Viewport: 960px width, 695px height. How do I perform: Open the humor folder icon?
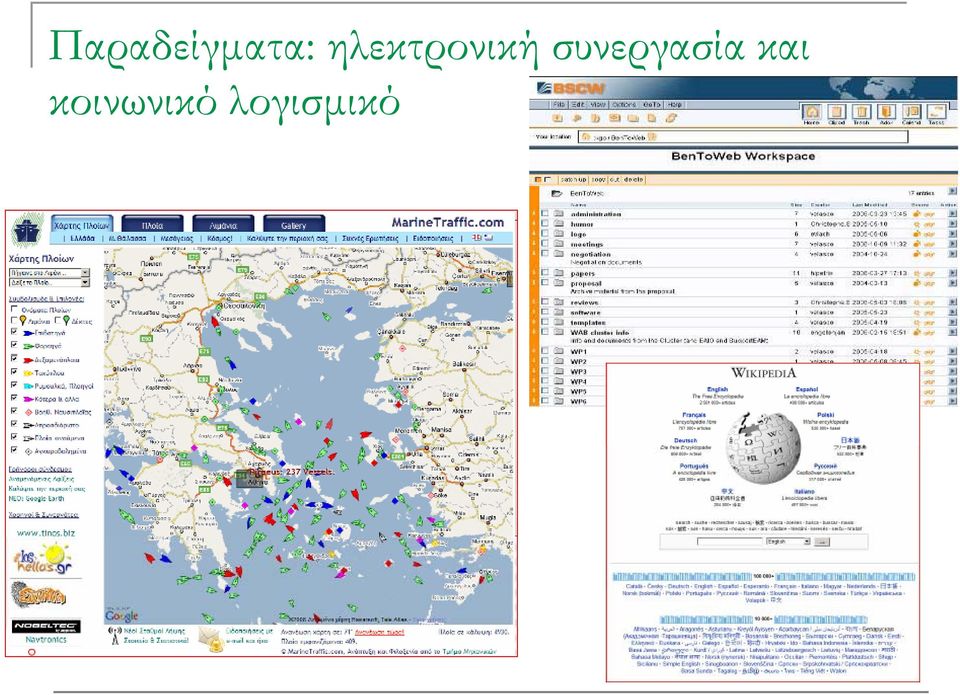click(558, 224)
